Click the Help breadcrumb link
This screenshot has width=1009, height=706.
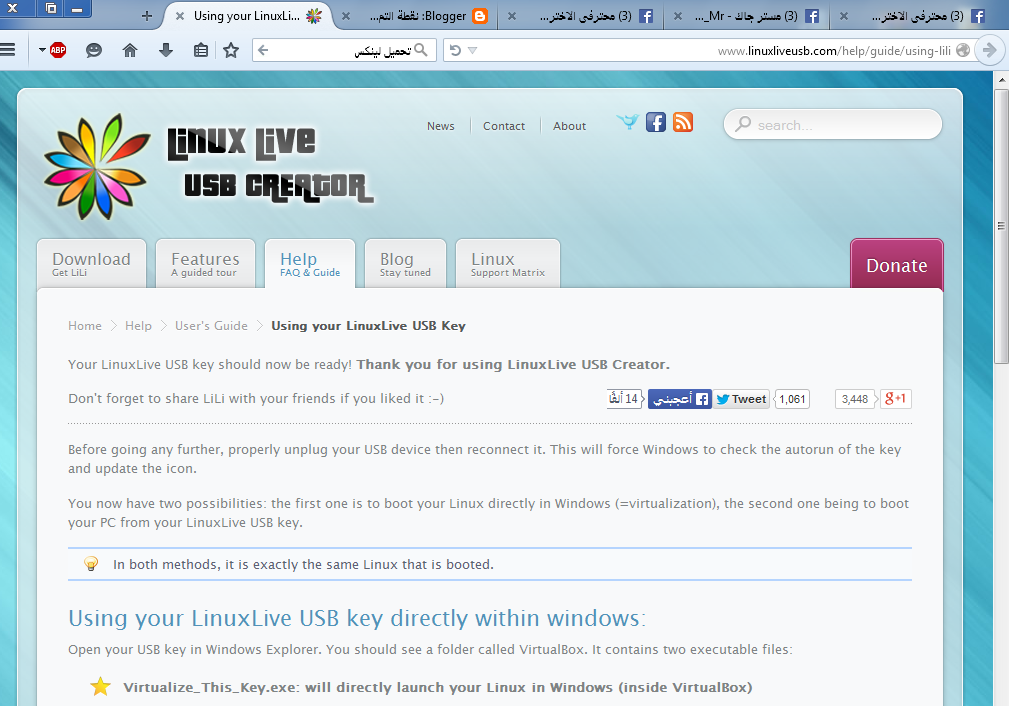[x=138, y=326]
